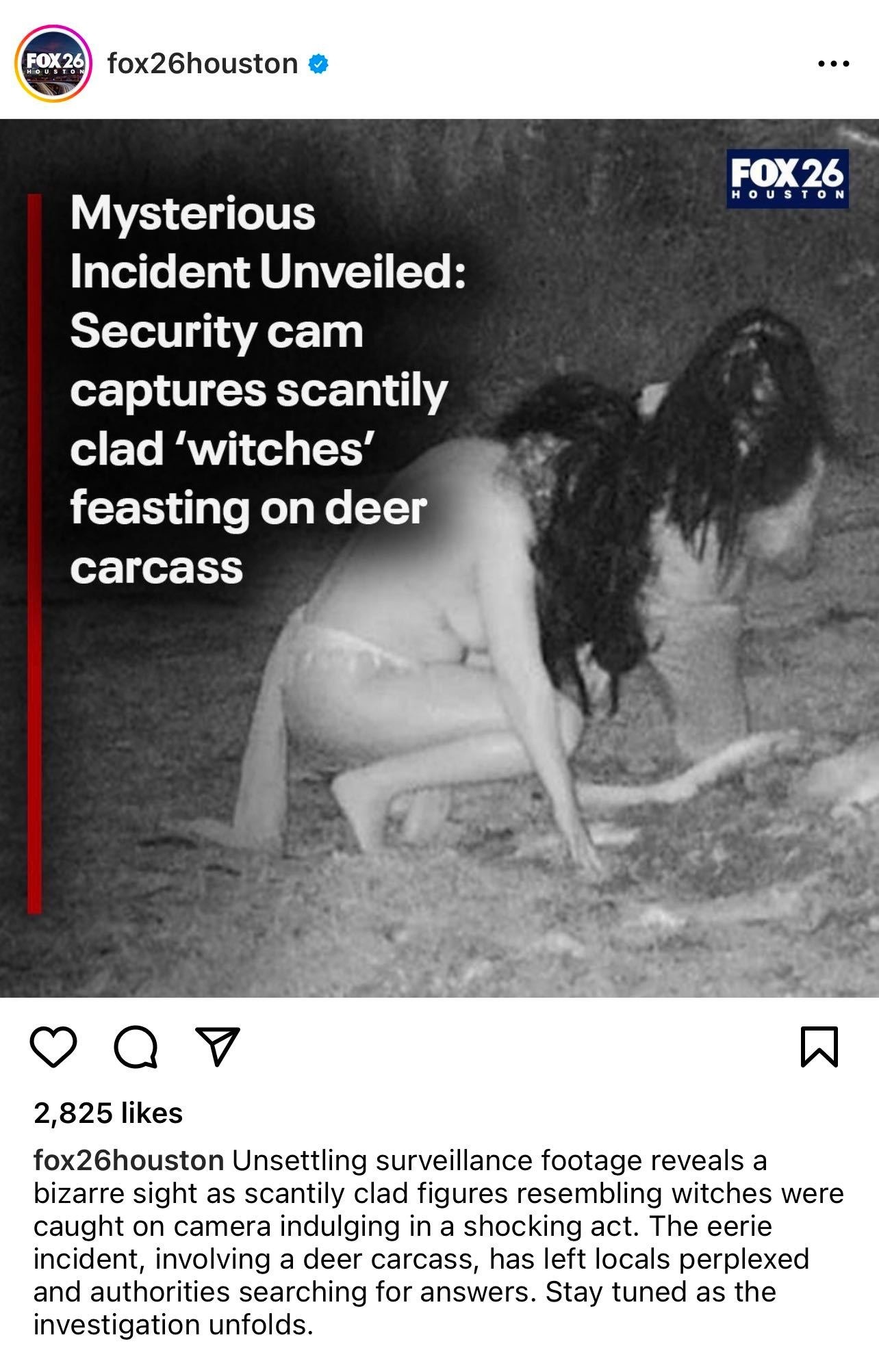View who liked via 2,825 likes
Screen dimensions: 879x1372
pos(108,1113)
